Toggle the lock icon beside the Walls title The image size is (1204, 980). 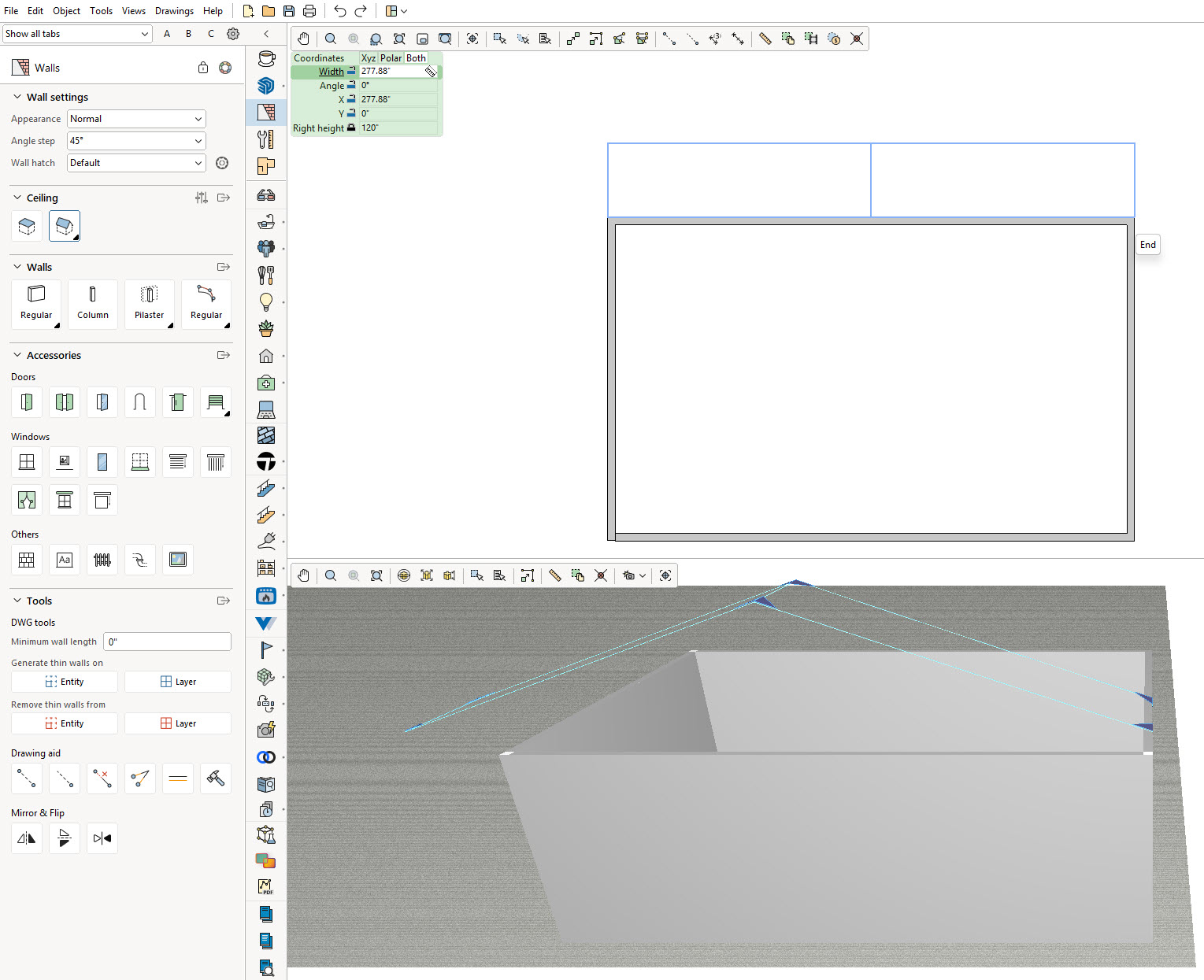pos(203,68)
